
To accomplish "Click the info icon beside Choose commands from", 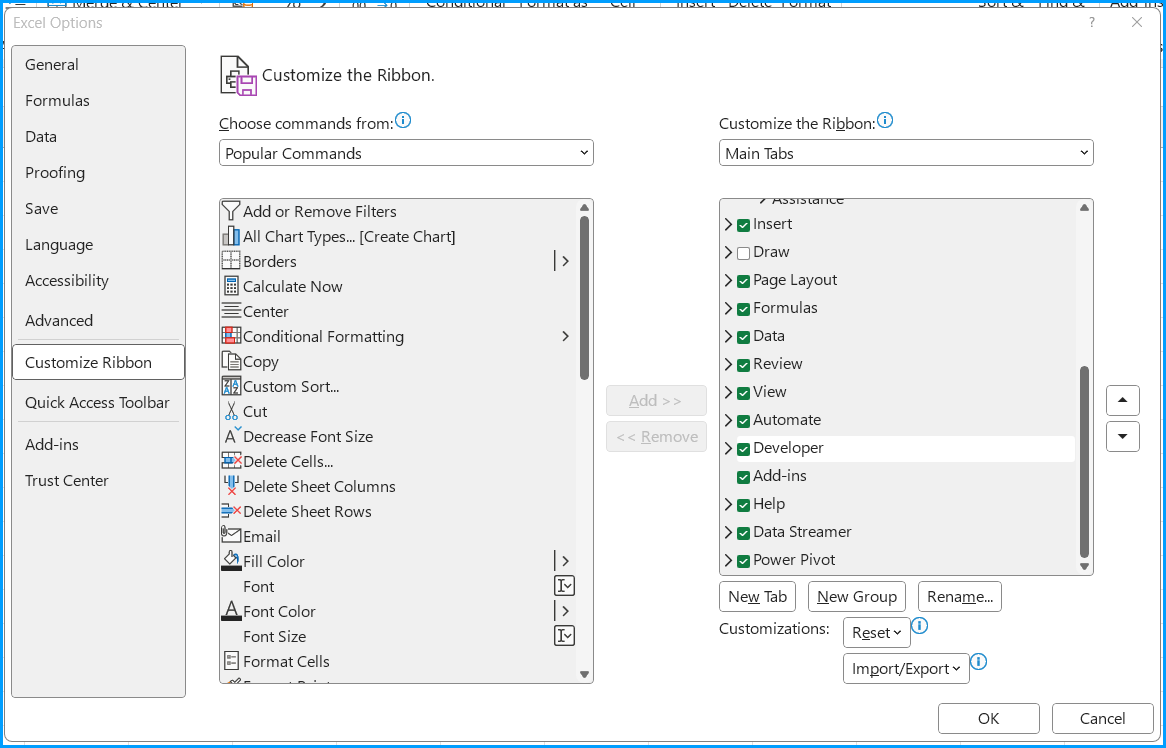I will pos(403,119).
